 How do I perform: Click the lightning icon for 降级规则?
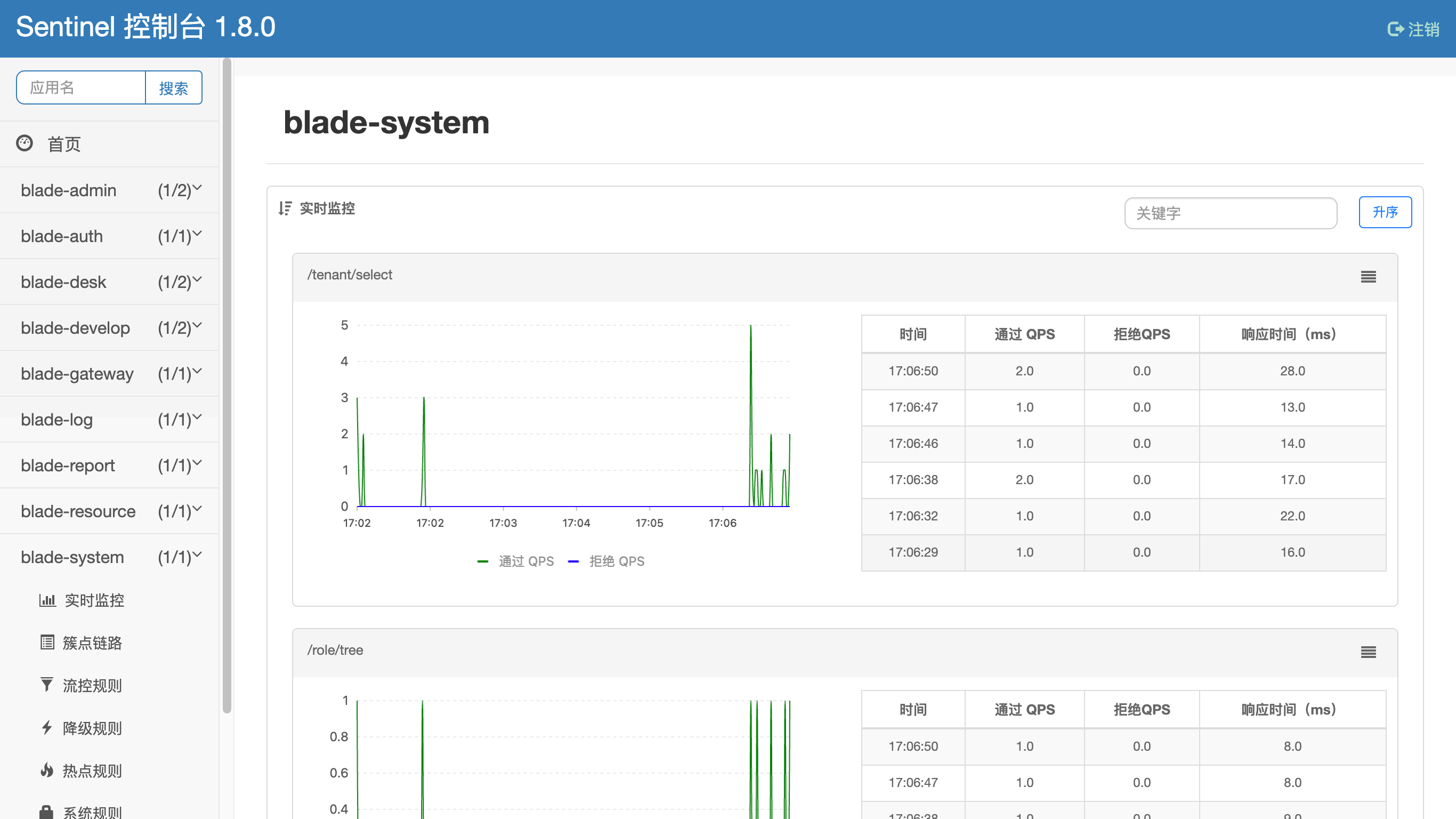pos(47,727)
